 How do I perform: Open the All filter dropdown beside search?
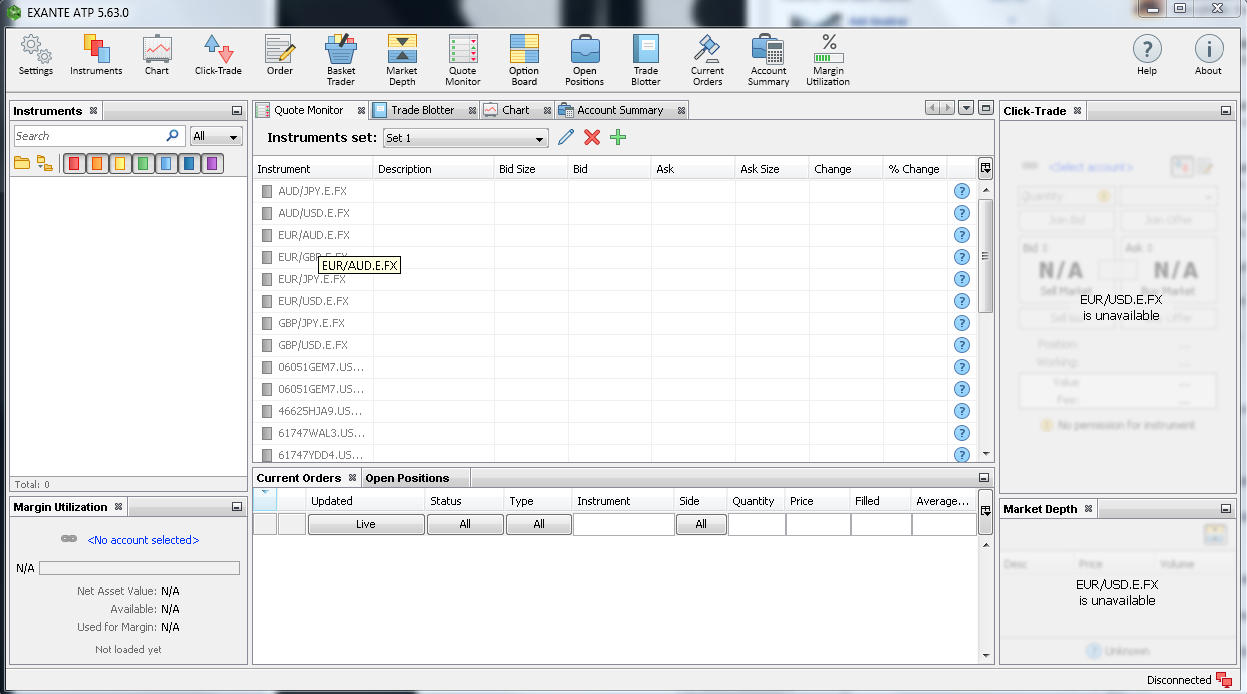(x=216, y=135)
